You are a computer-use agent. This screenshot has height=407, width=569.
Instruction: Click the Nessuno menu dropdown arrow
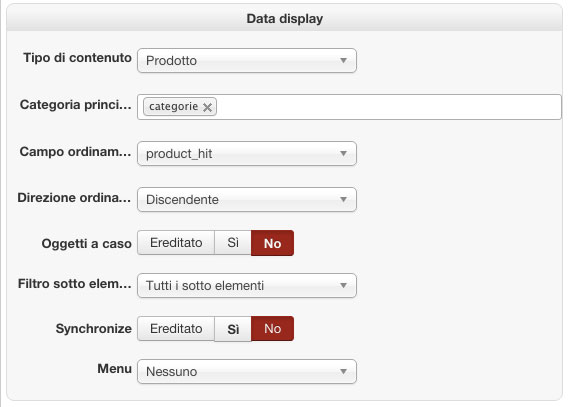(343, 371)
